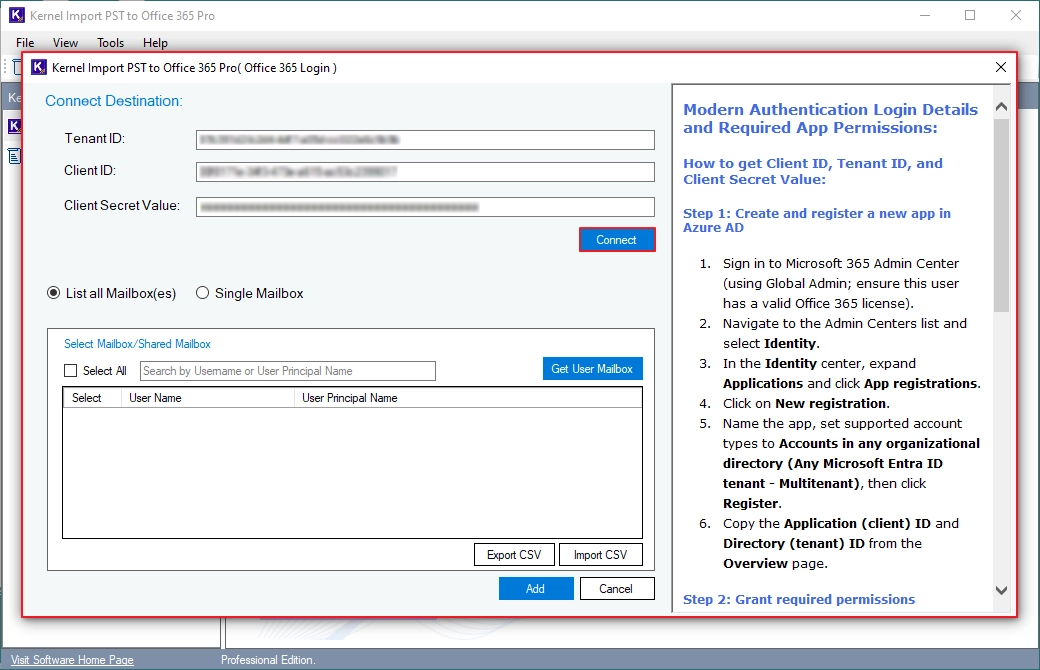Open the File menu
This screenshot has width=1040, height=670.
click(25, 42)
